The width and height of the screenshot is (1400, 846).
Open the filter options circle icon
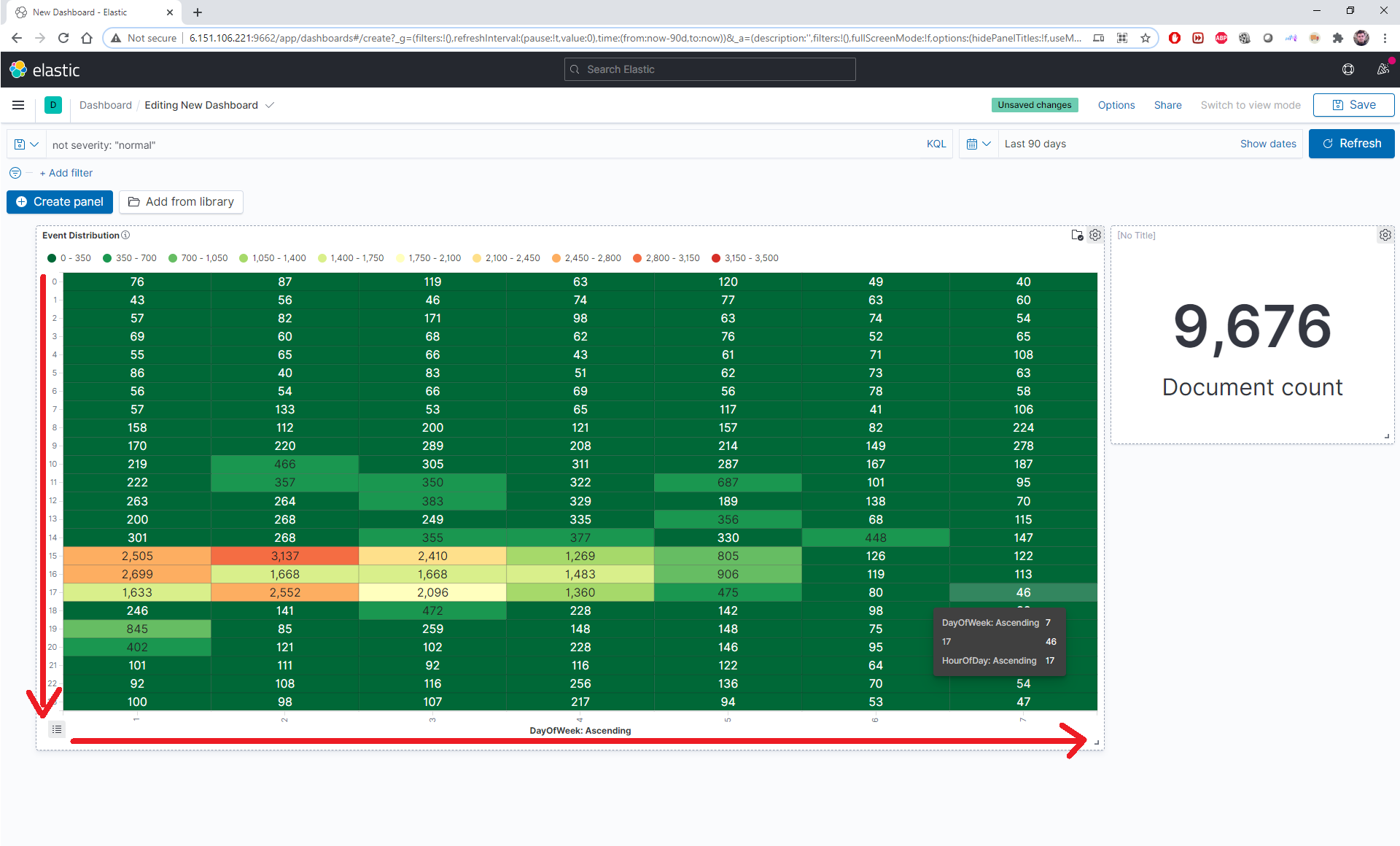(15, 173)
